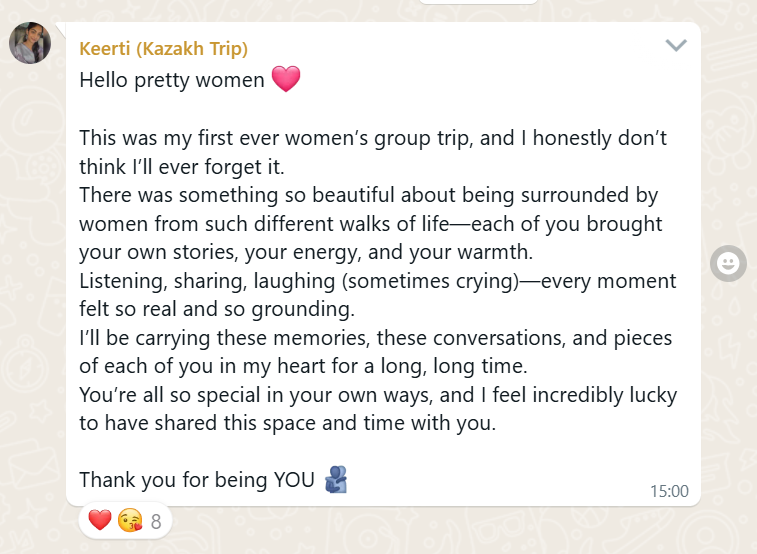The height and width of the screenshot is (554, 757).
Task: Click the line "to have shared this space"
Action: 288,423
